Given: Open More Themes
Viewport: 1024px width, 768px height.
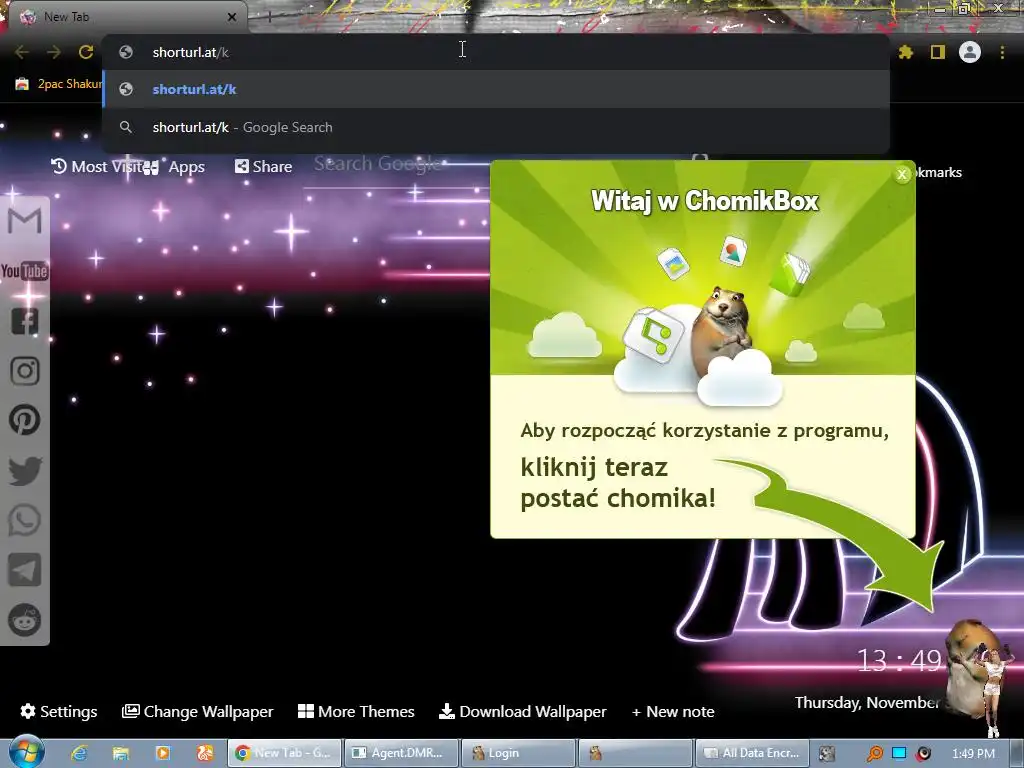Looking at the screenshot, I should 356,711.
